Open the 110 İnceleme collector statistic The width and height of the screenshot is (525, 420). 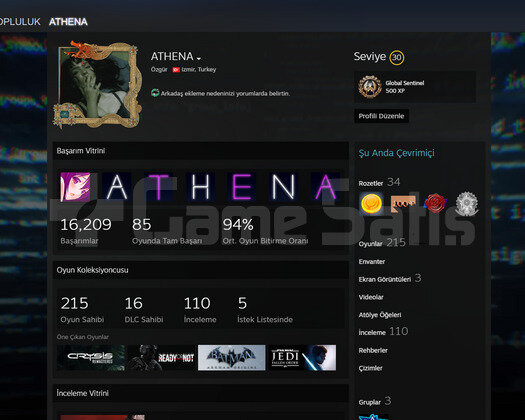coord(200,310)
